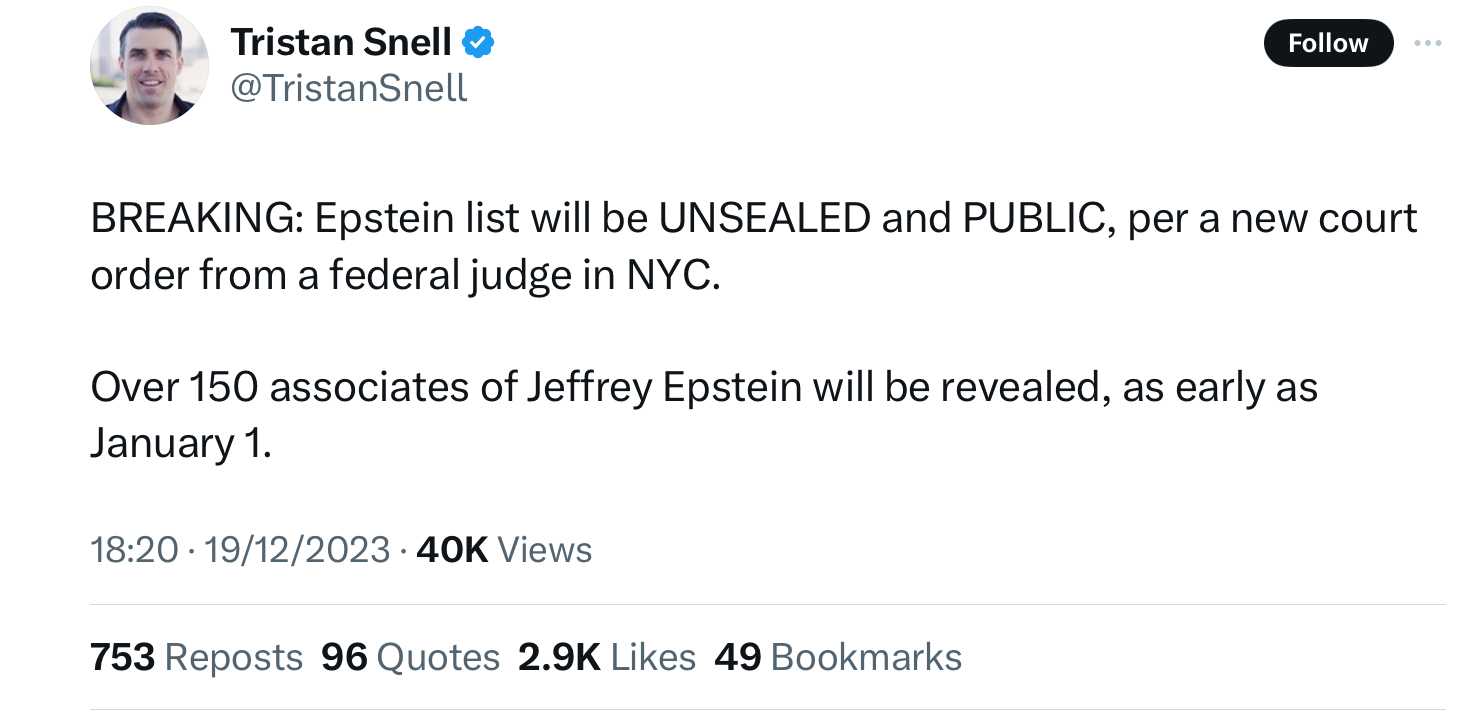Screen dimensions: 1484x713
Task: Visit the @TristanSnell handle link
Action: coord(349,89)
